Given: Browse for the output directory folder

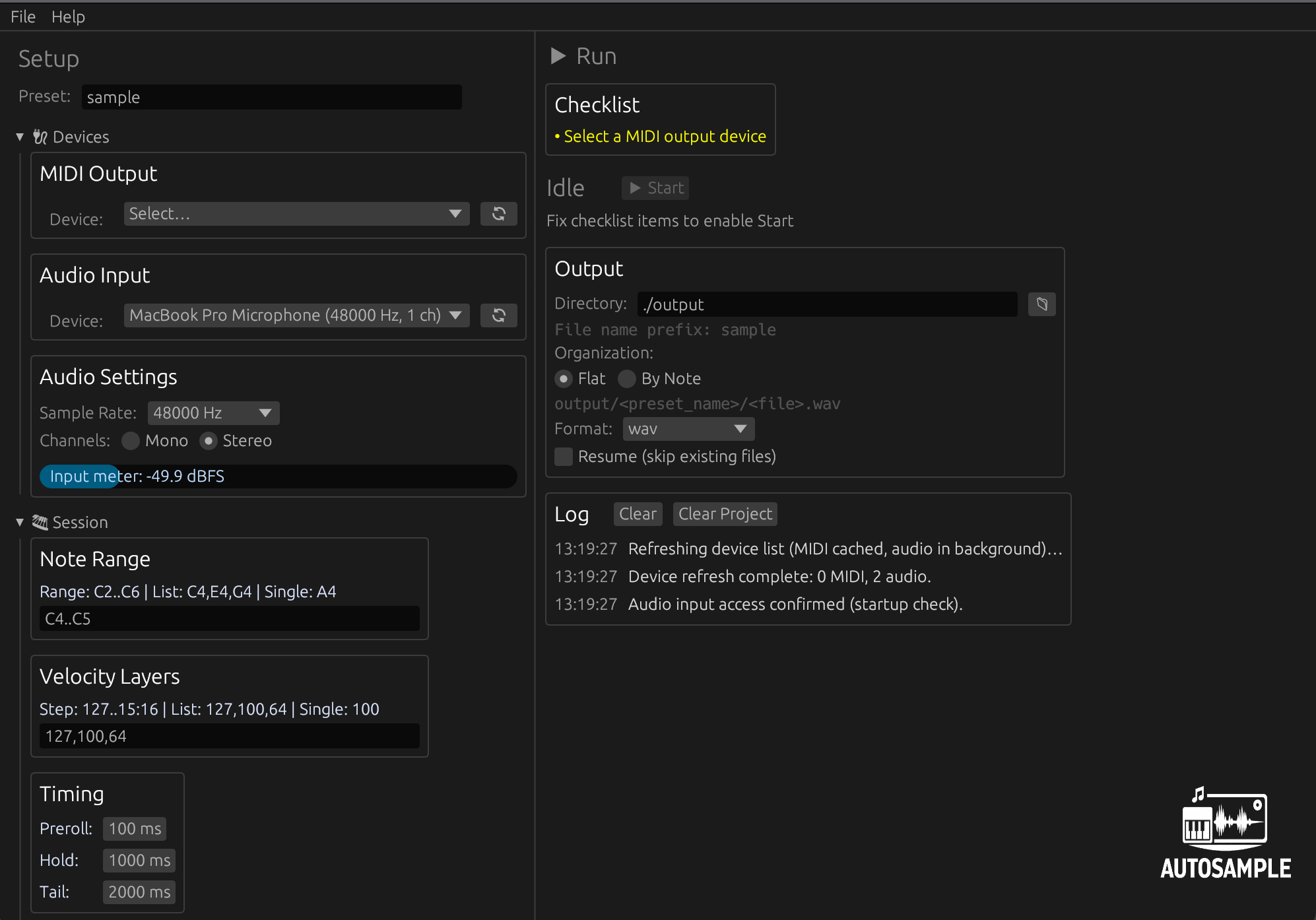Looking at the screenshot, I should click(x=1042, y=304).
